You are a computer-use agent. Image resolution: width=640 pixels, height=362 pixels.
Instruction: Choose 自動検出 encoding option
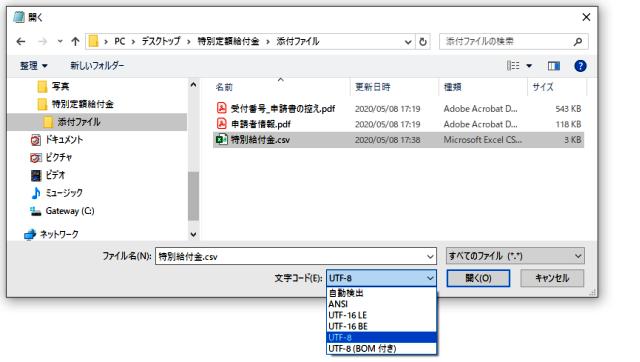(x=381, y=293)
